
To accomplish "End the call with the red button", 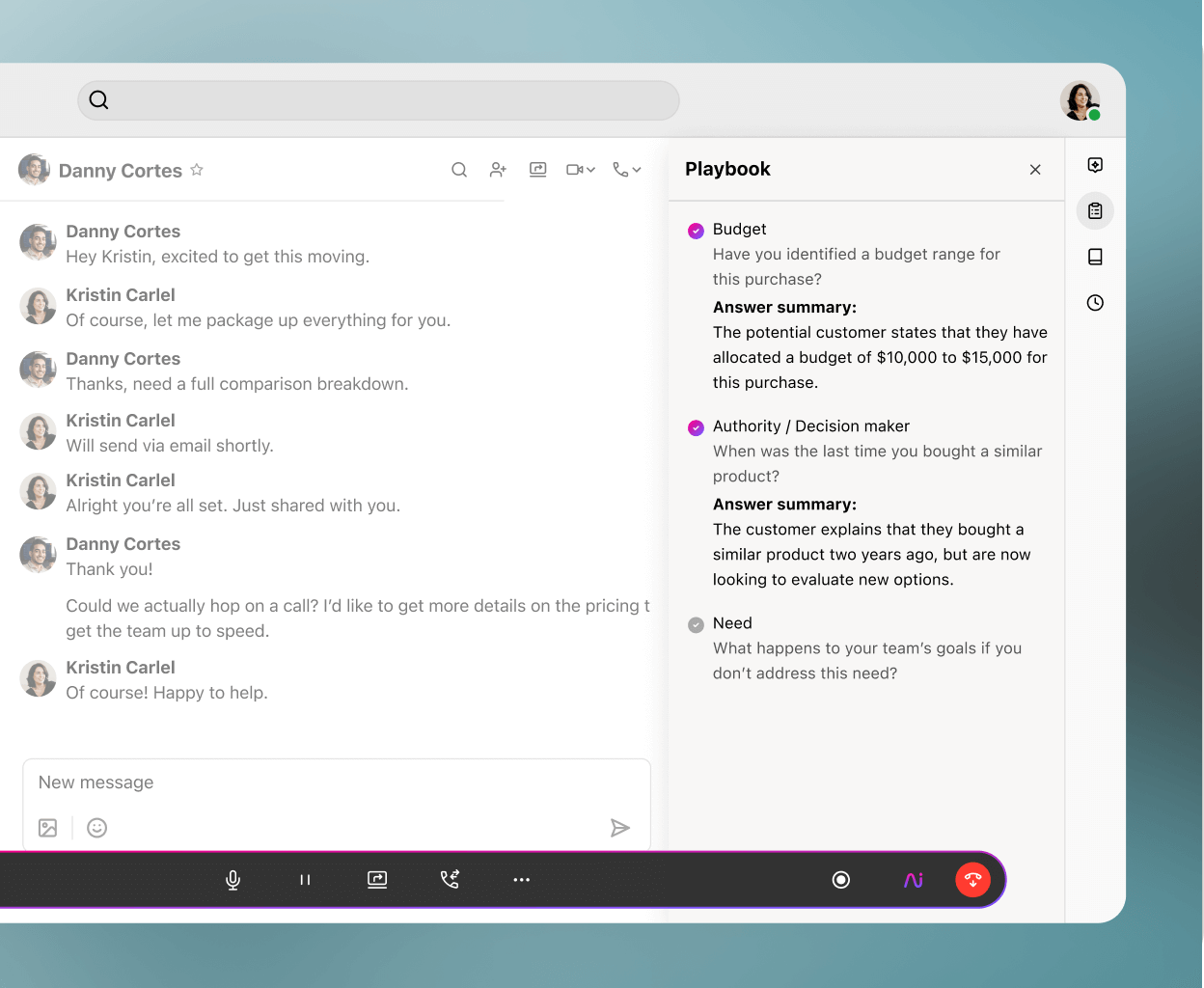I will pos(972,880).
